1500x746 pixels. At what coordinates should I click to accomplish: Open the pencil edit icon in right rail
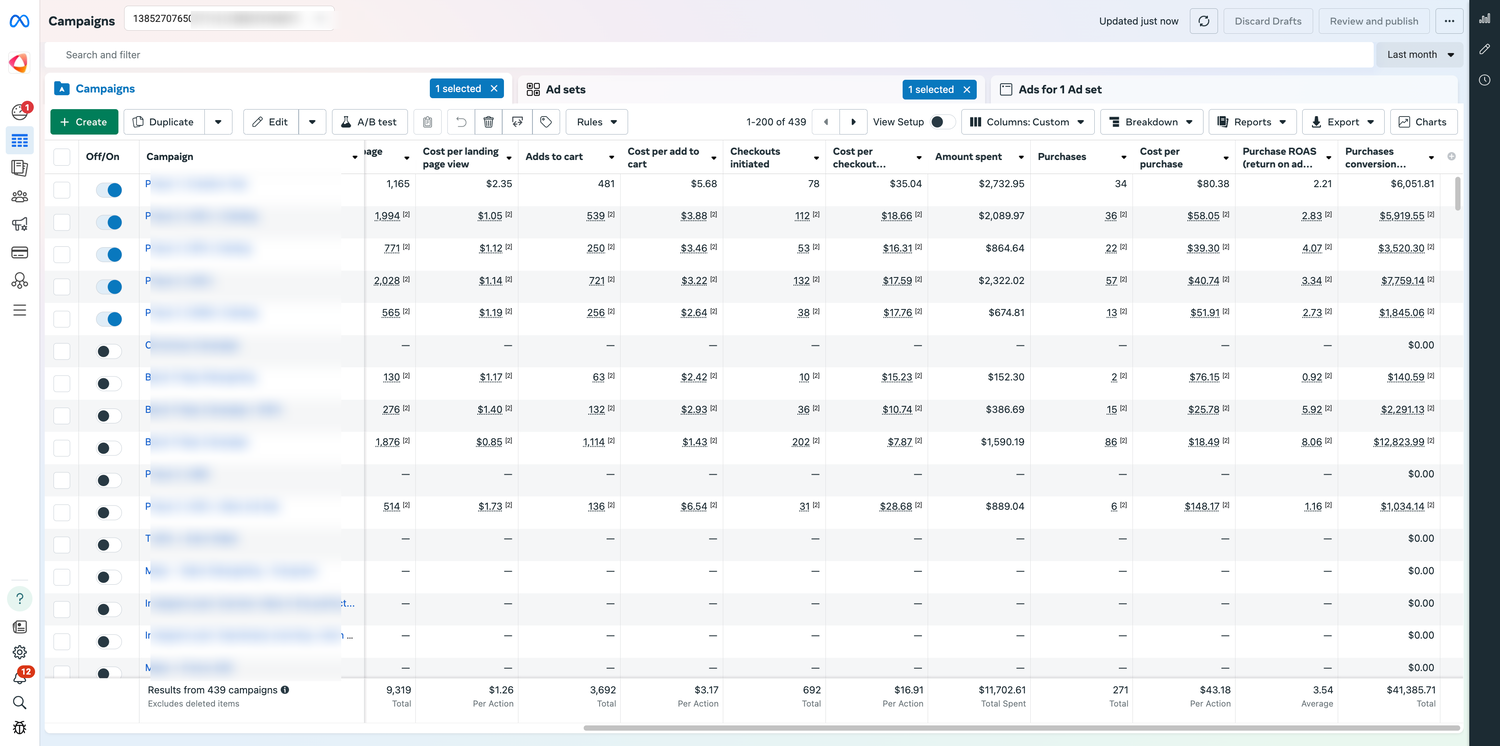point(1485,49)
